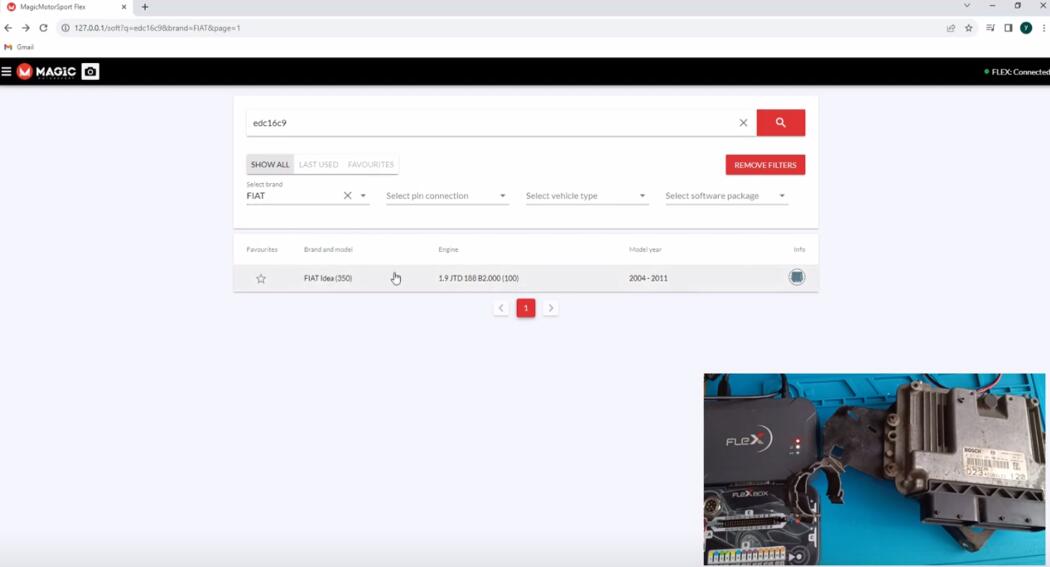This screenshot has height=567, width=1050.
Task: Reload the page with the refresh icon
Action: click(44, 28)
